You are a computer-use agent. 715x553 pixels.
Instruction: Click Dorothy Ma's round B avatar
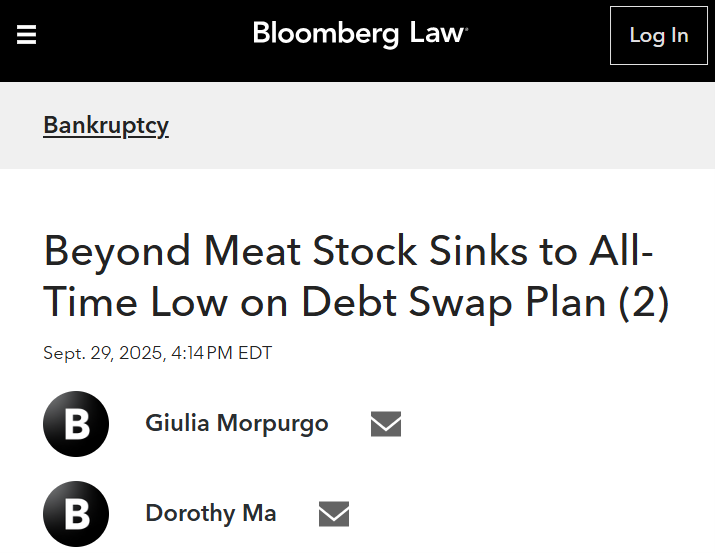pyautogui.click(x=76, y=514)
